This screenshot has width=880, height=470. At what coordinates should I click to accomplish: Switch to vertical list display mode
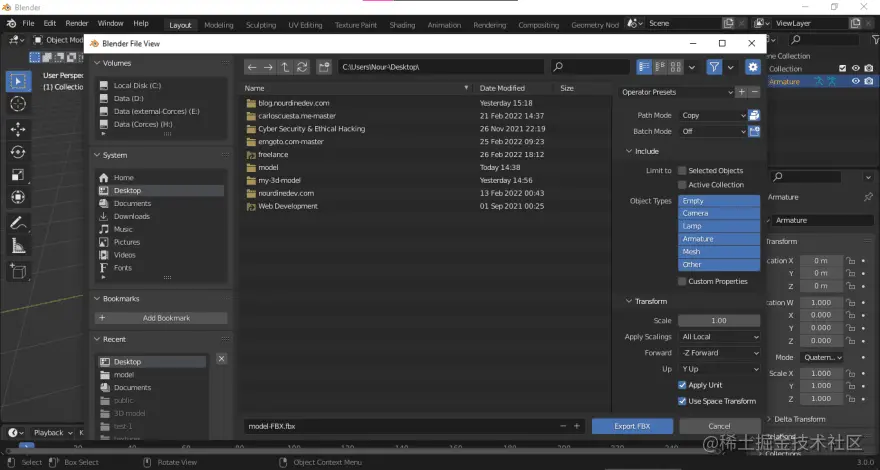(644, 67)
